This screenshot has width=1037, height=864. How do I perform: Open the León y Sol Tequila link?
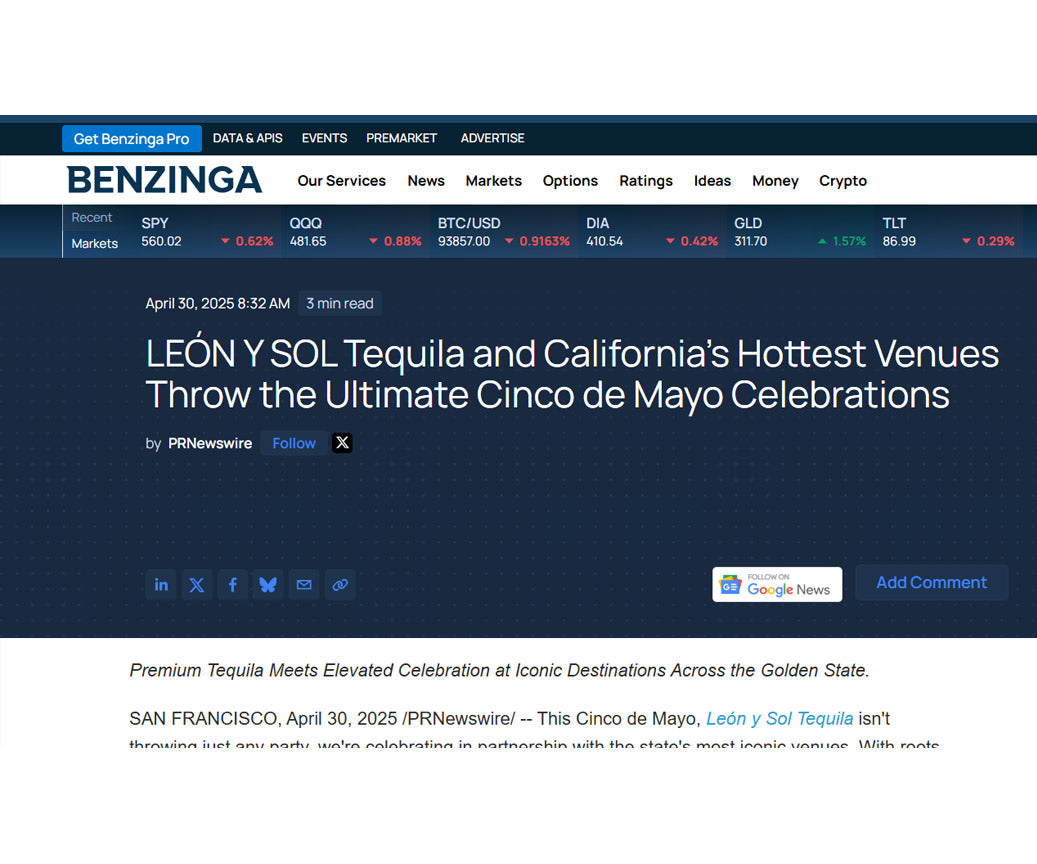tap(779, 718)
